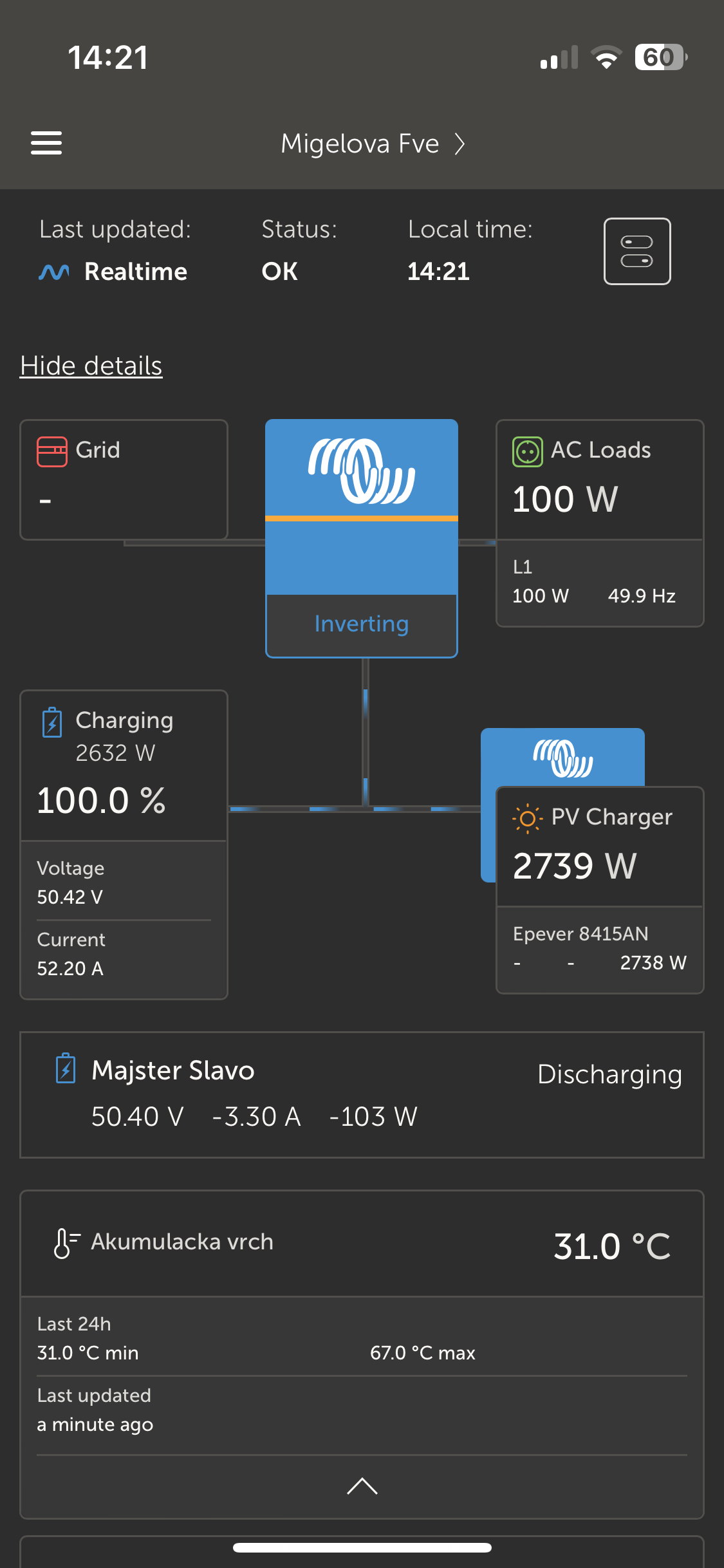Image resolution: width=724 pixels, height=1568 pixels.
Task: Select the Epever 8415AN charger row
Action: (x=599, y=949)
